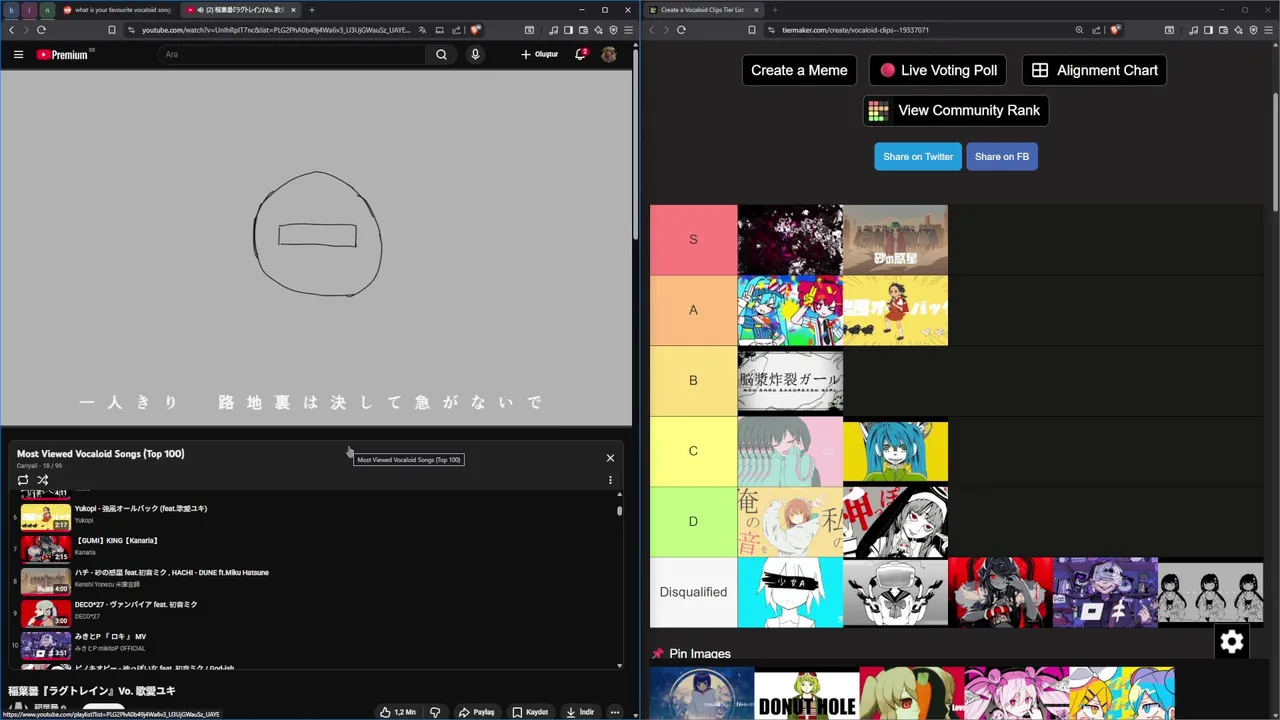Select the YouTube 稲葉曇 ラグトレイン tab
1280x720 pixels.
tap(240, 10)
